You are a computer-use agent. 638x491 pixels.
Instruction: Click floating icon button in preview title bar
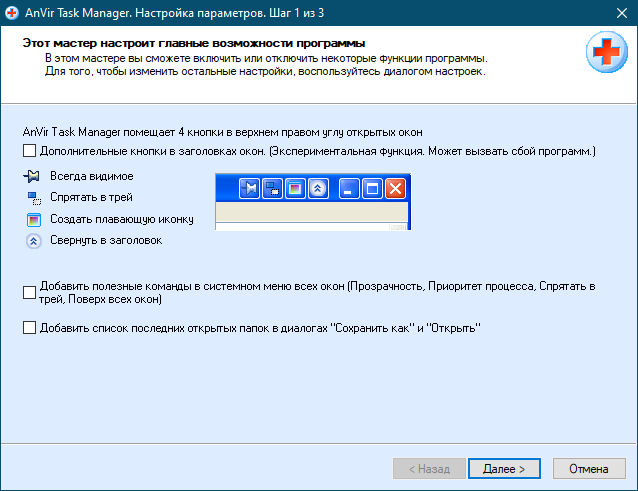(x=295, y=189)
